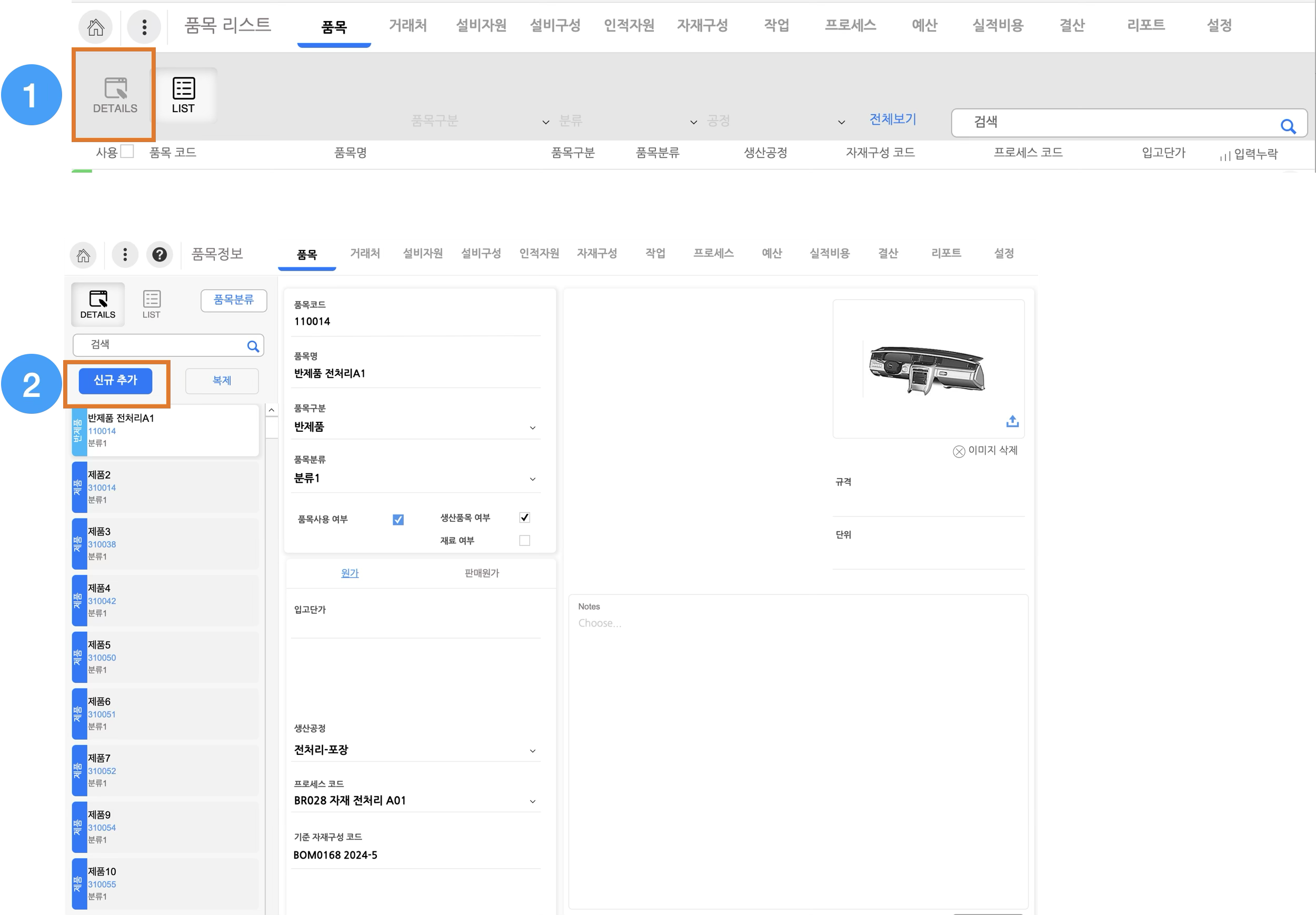1316x915 pixels.
Task: Click the question mark help icon
Action: [x=159, y=255]
